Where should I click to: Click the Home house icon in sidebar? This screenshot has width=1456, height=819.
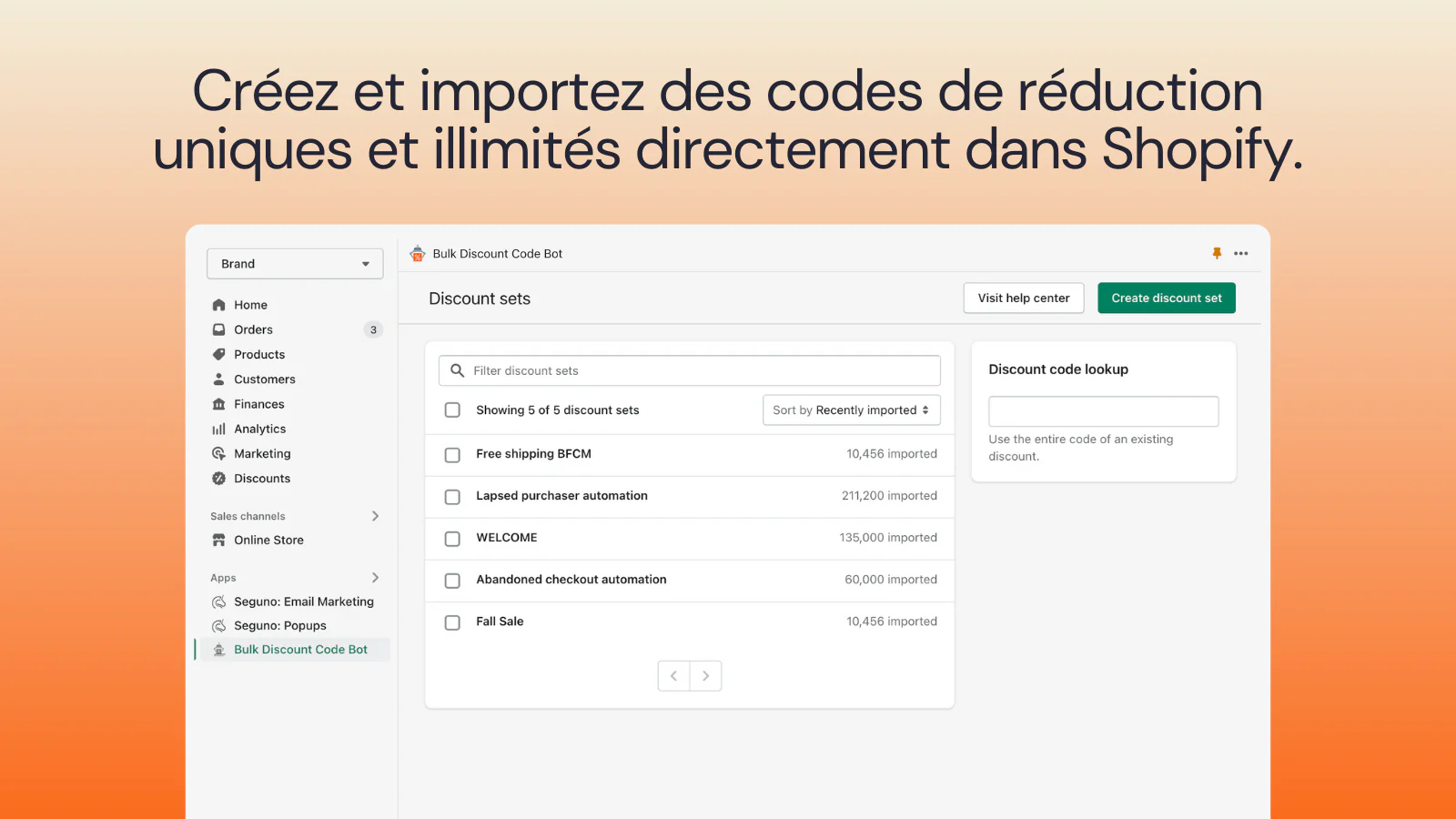tap(218, 305)
